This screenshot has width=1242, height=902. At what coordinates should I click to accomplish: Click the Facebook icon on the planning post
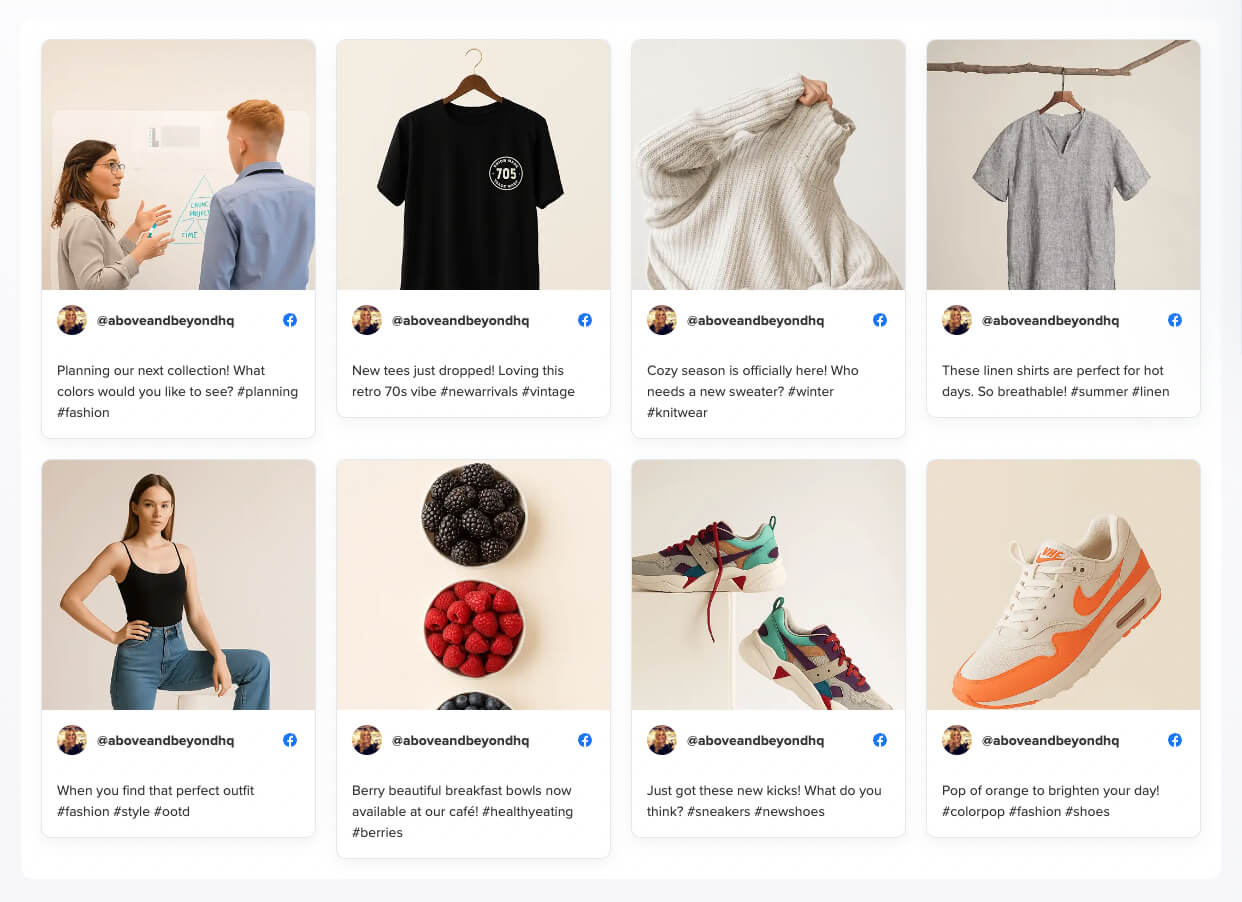pyautogui.click(x=290, y=320)
